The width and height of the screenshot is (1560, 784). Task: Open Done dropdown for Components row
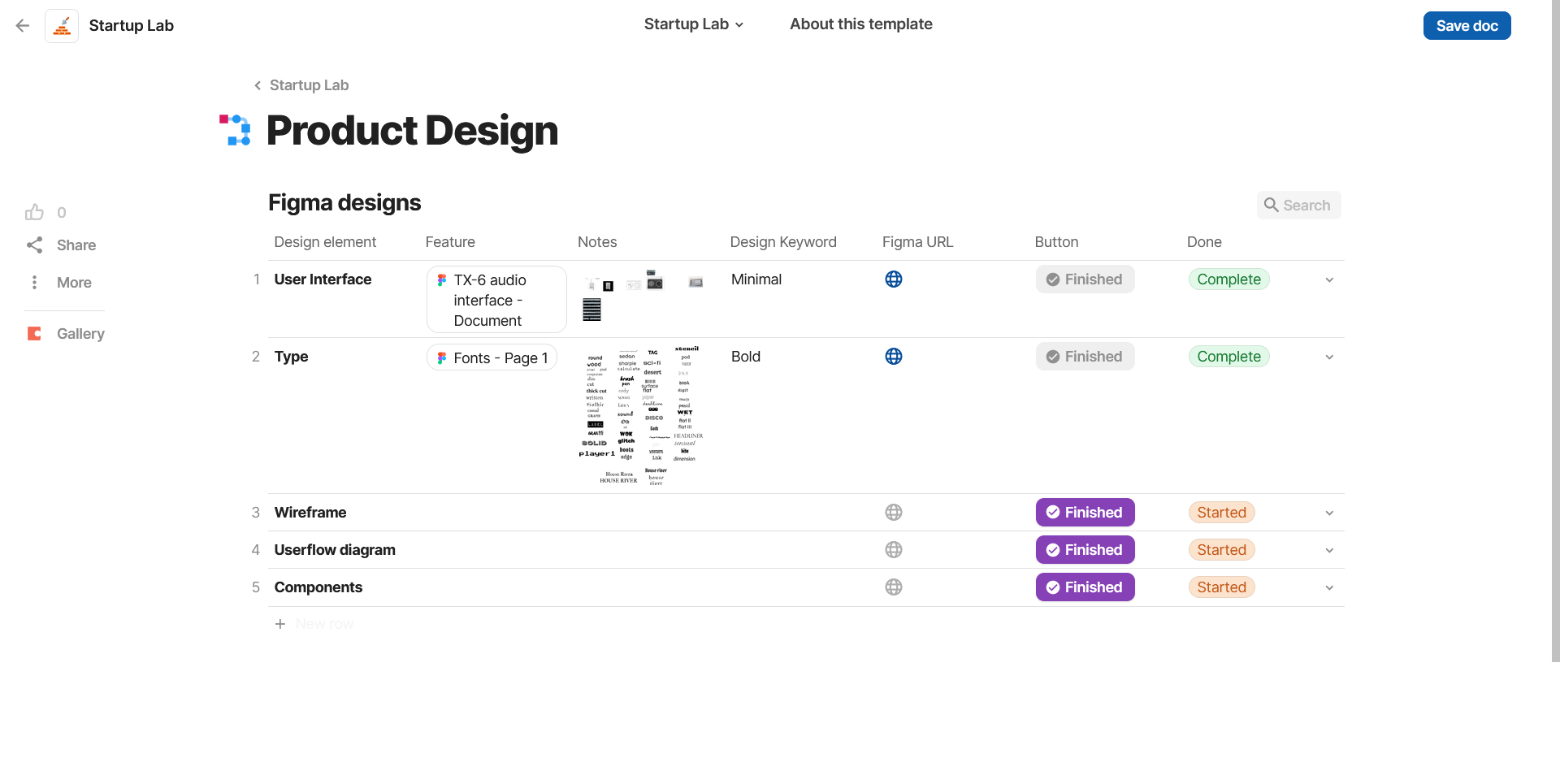[1329, 588]
